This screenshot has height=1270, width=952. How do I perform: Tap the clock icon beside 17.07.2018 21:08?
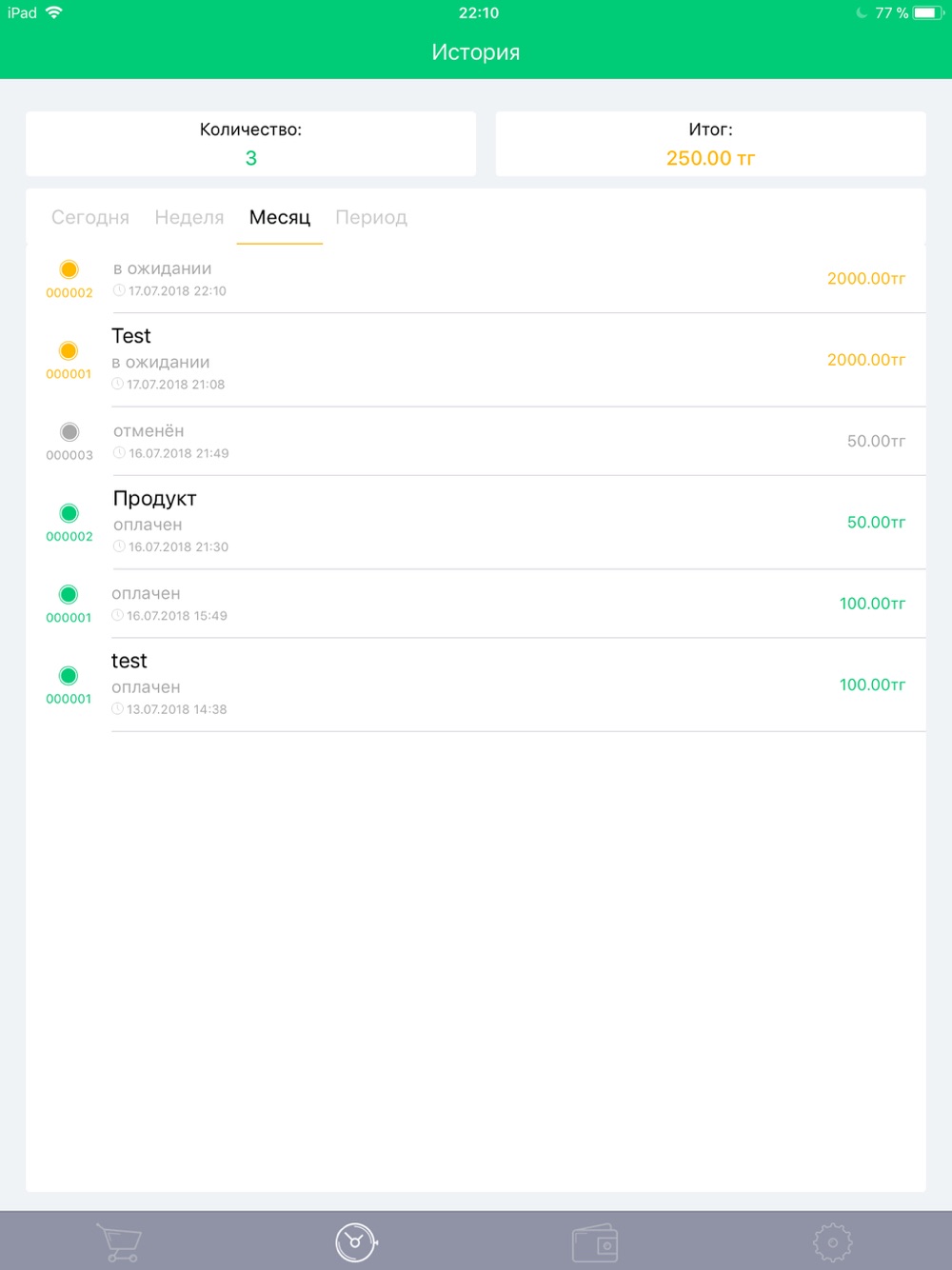pyautogui.click(x=118, y=385)
